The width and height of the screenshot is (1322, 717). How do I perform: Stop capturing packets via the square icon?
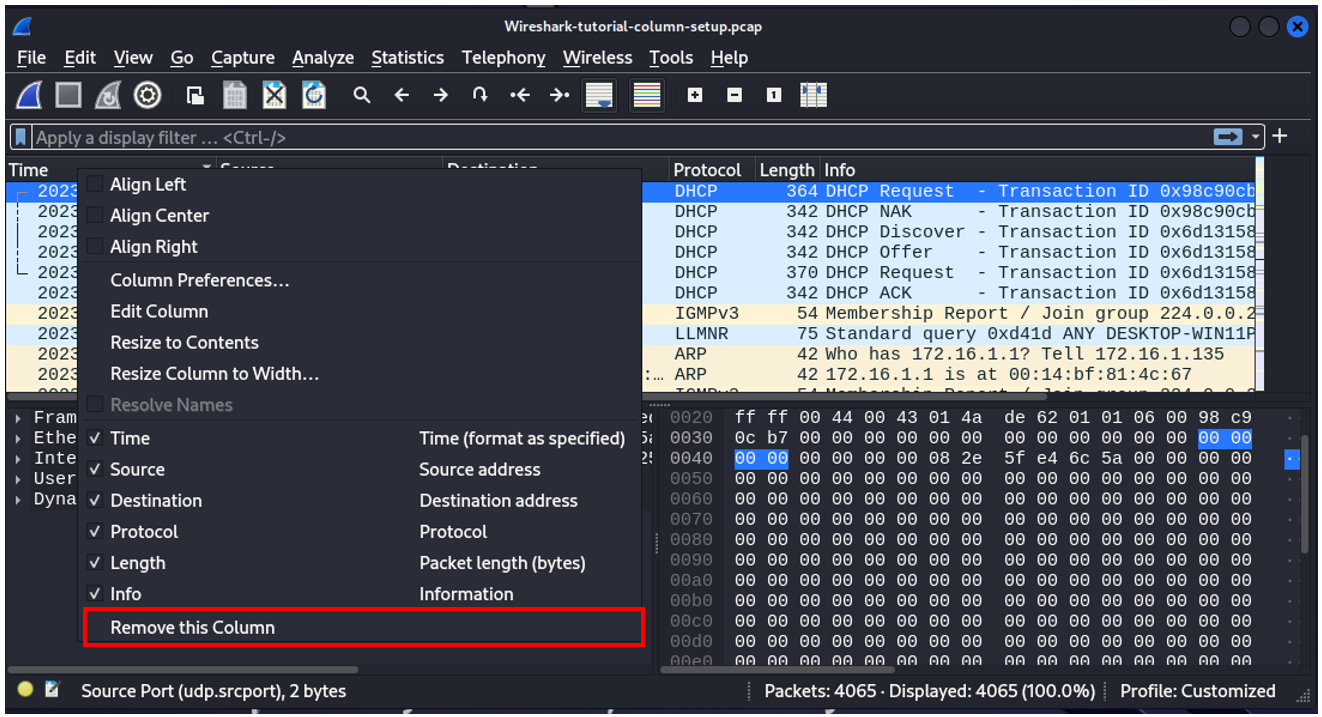click(x=68, y=95)
